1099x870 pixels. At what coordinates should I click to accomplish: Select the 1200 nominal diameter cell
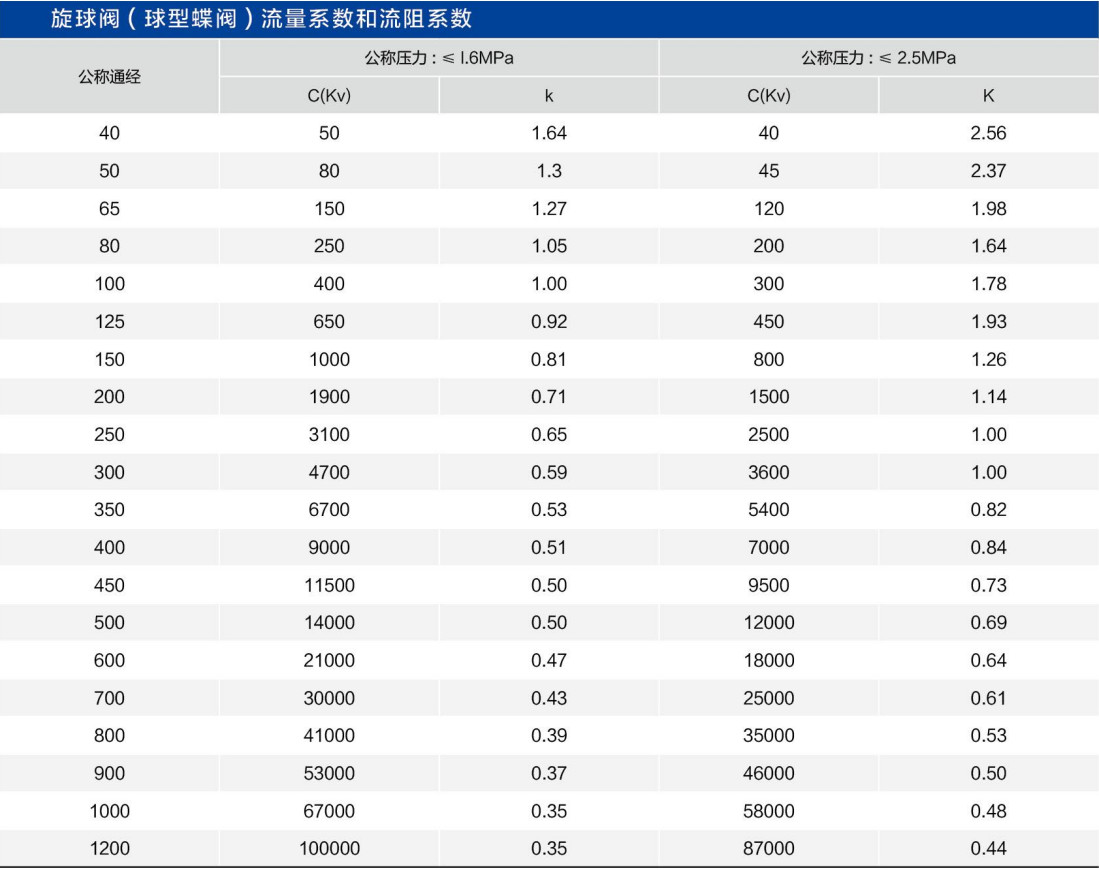pyautogui.click(x=109, y=849)
